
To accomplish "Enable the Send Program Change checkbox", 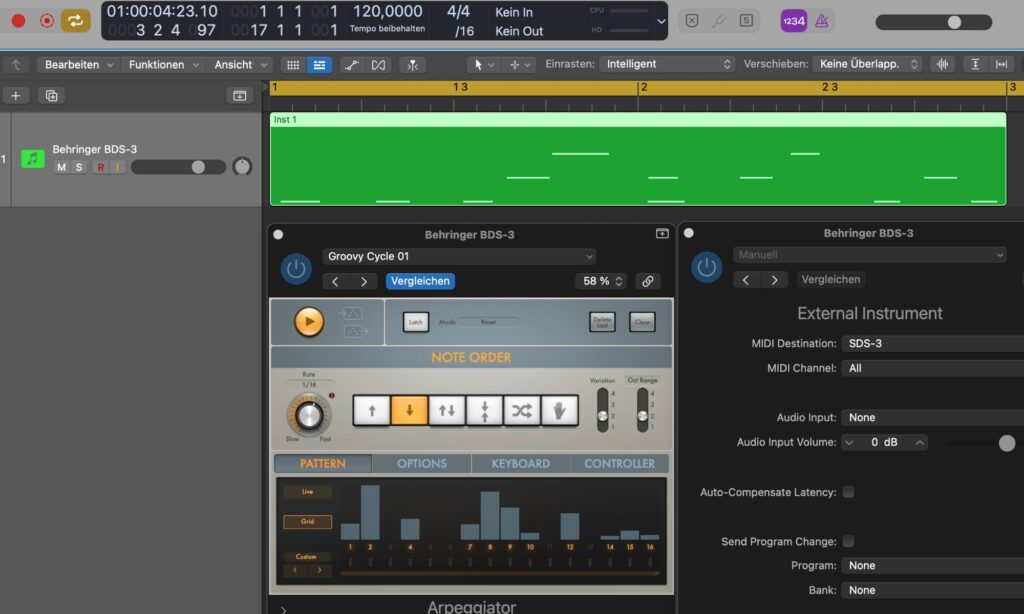I will (x=848, y=541).
